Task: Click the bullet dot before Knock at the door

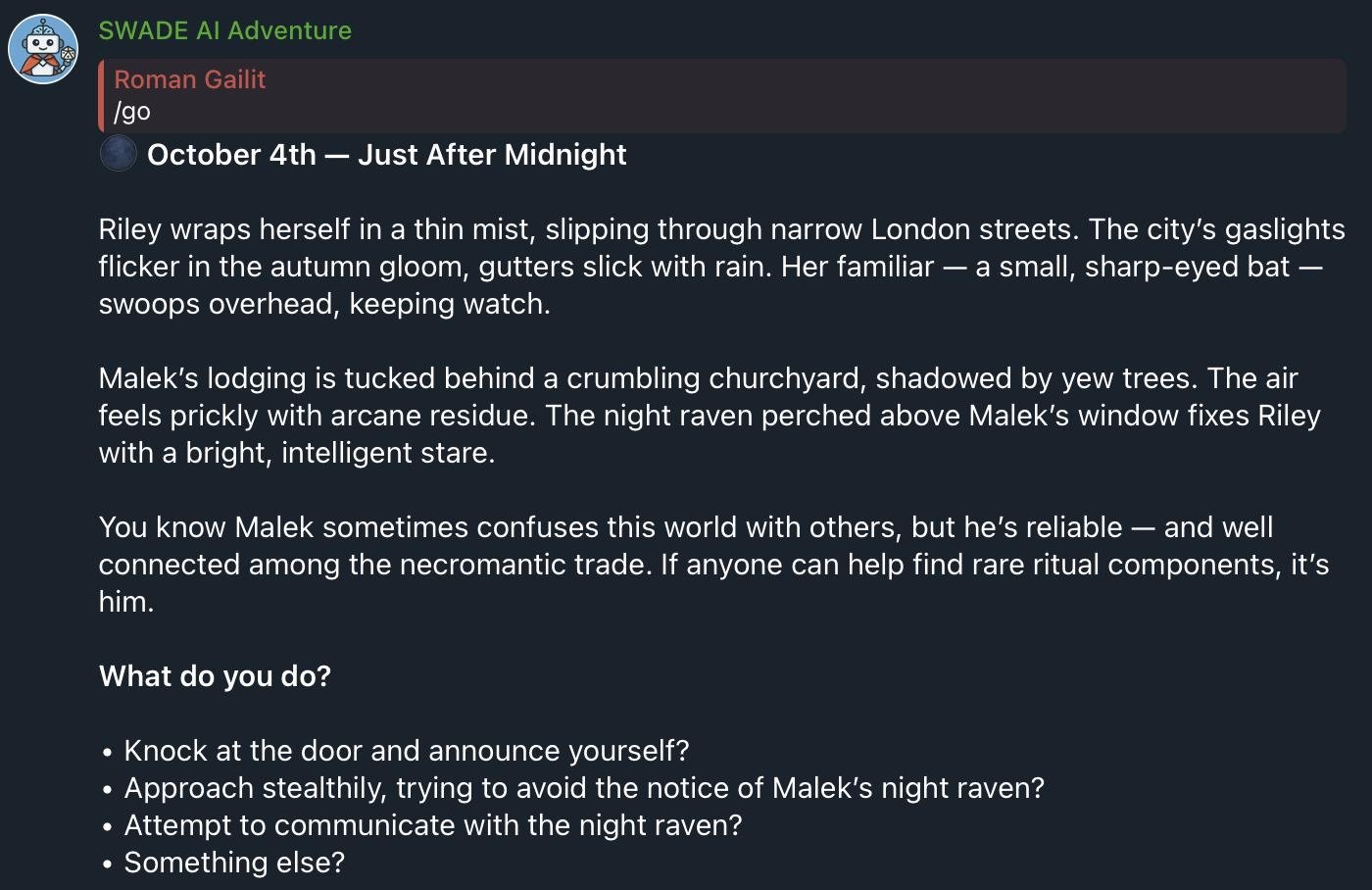Action: (107, 753)
